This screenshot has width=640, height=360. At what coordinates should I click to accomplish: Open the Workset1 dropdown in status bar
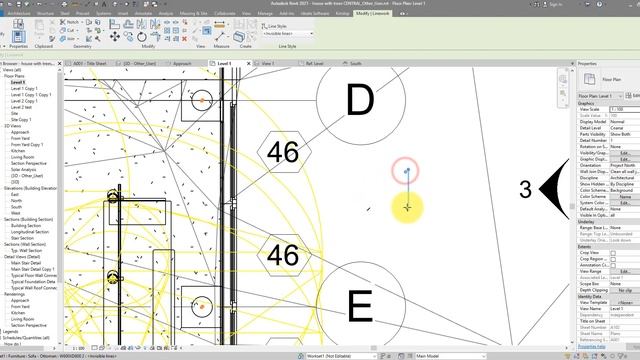click(x=341, y=356)
